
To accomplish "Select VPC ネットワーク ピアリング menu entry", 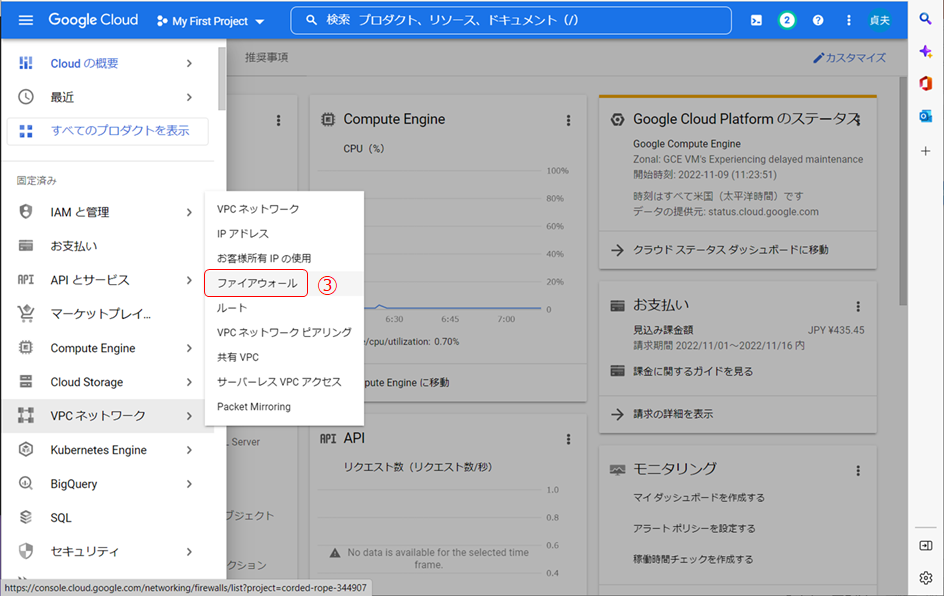I will coord(284,332).
